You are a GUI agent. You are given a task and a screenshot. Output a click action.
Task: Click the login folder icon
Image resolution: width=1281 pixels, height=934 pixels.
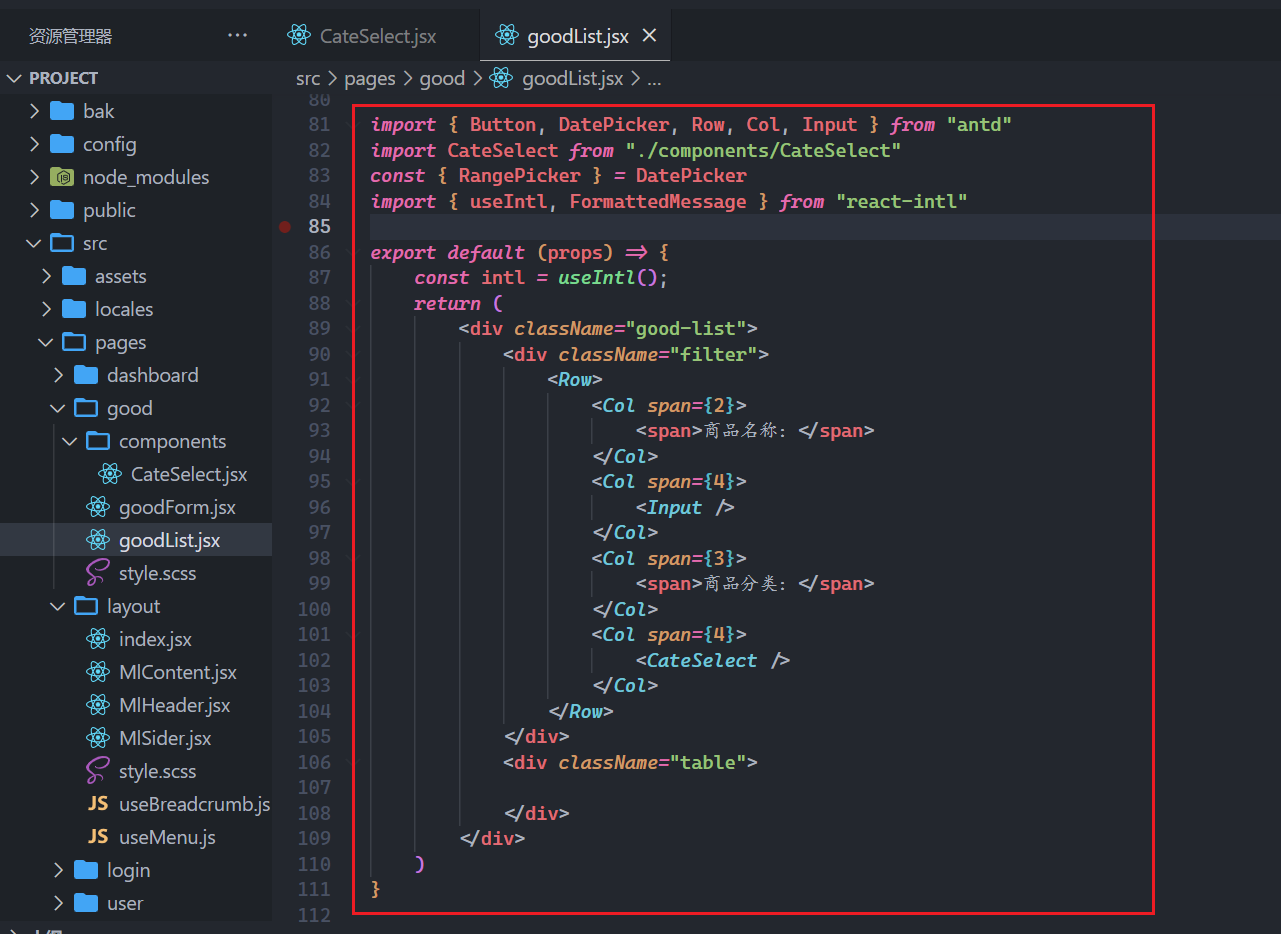pyautogui.click(x=86, y=870)
